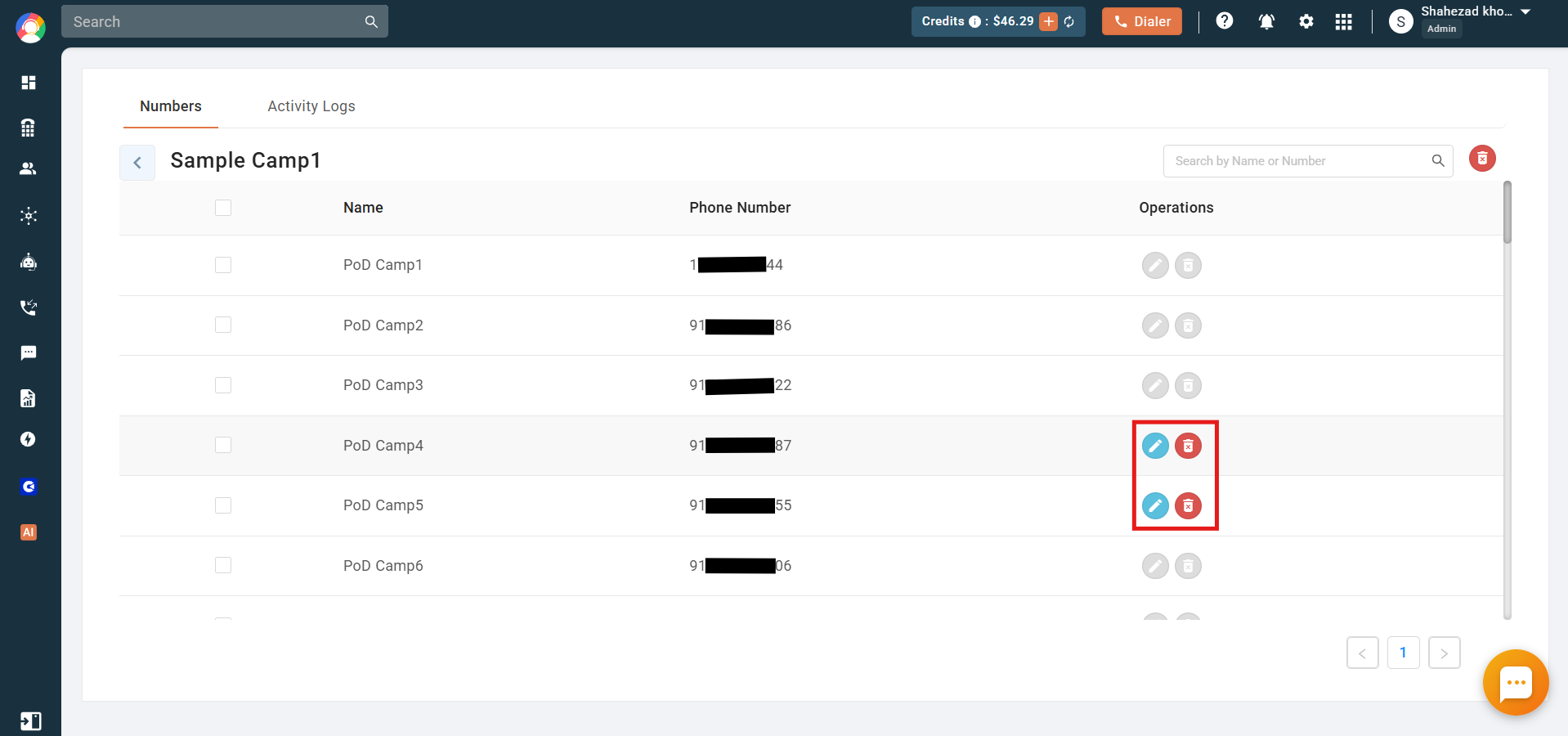
Task: Open the lightning bolt sidebar icon
Action: (29, 439)
